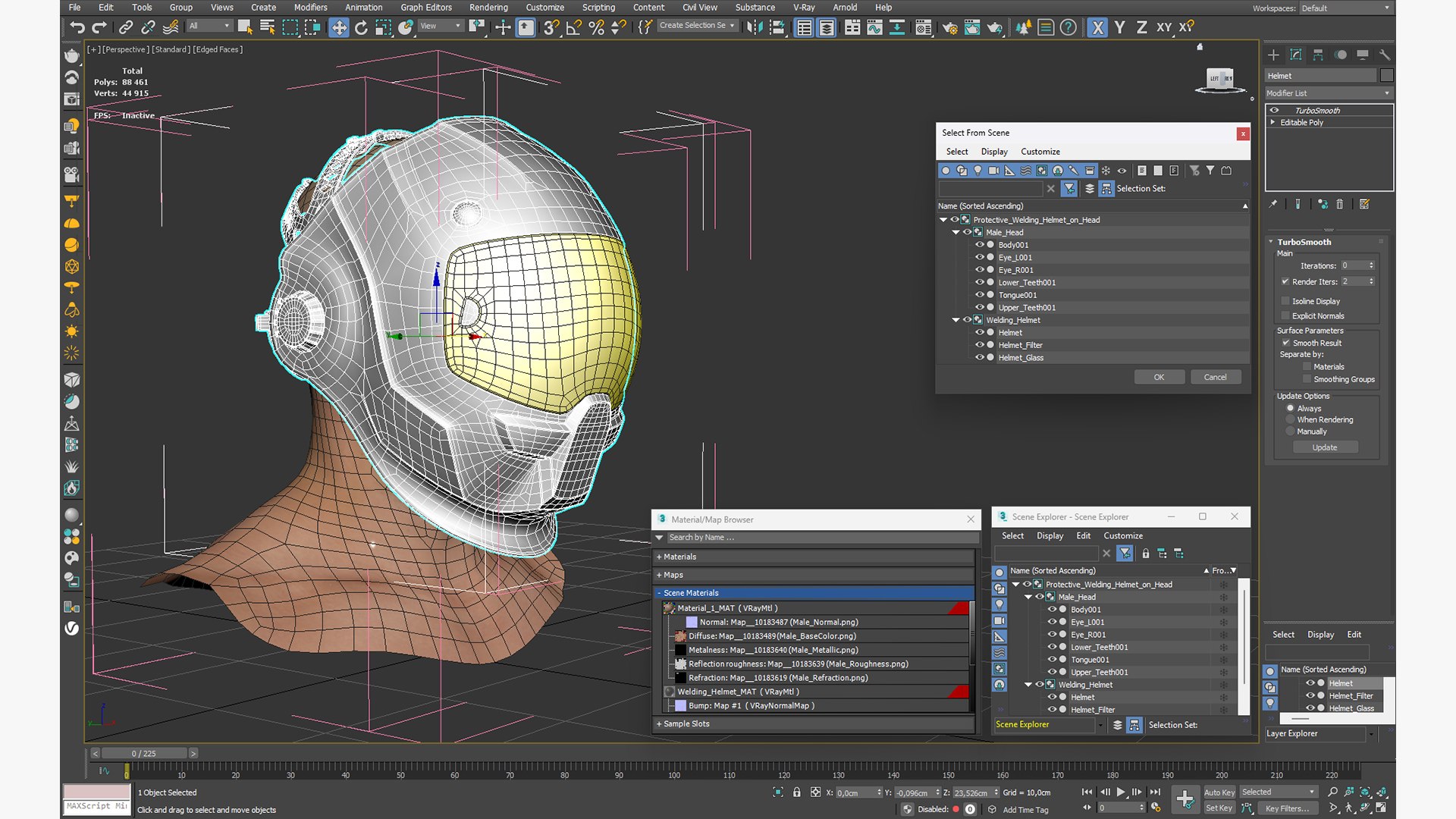The image size is (1456, 819).
Task: Open the Curve Editor from the toolbar
Action: click(x=874, y=28)
